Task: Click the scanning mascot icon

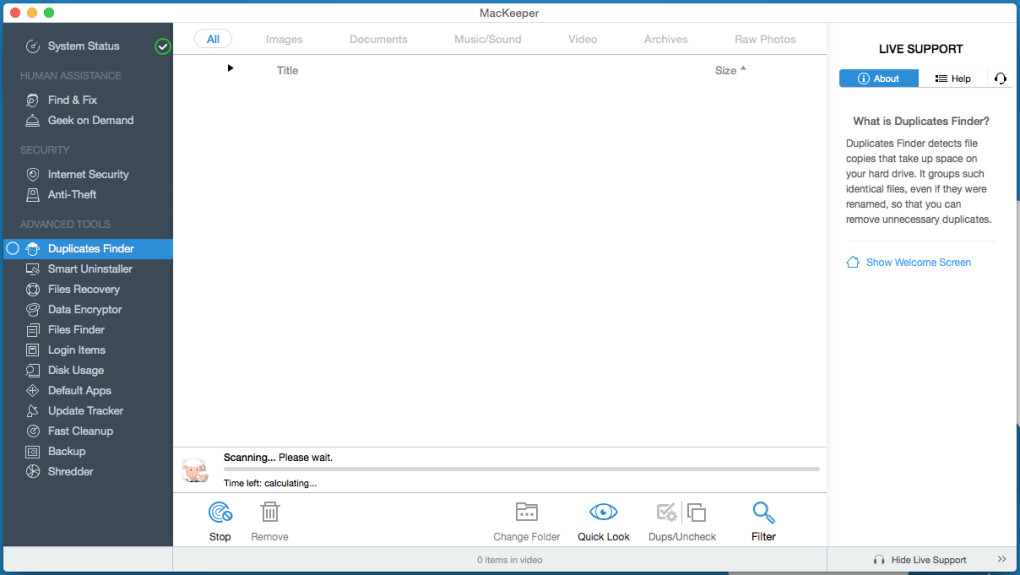Action: 195,470
